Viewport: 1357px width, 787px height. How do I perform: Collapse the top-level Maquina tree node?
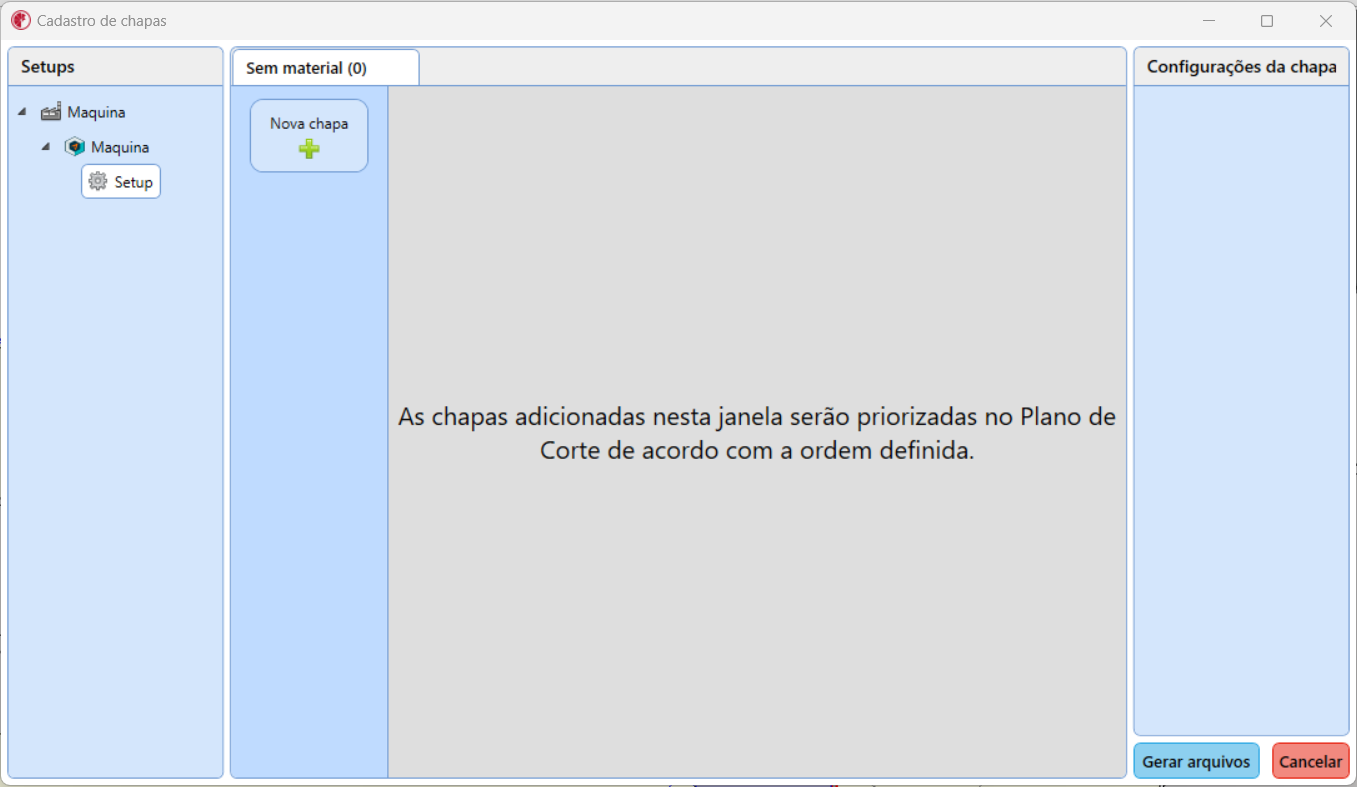coord(23,112)
